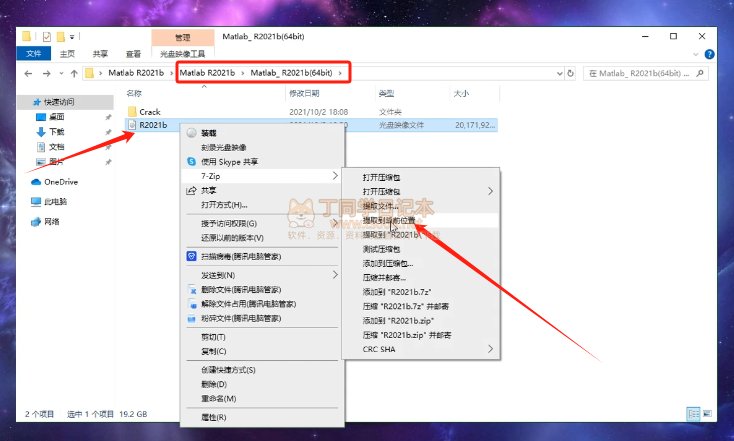Select the R2021b disc image file icon
Screen dimensions: 734x441
[132, 125]
